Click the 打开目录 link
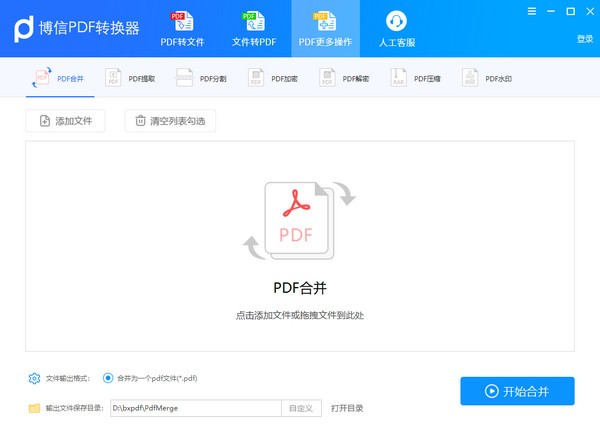Viewport: 600px width, 429px height. (x=347, y=408)
